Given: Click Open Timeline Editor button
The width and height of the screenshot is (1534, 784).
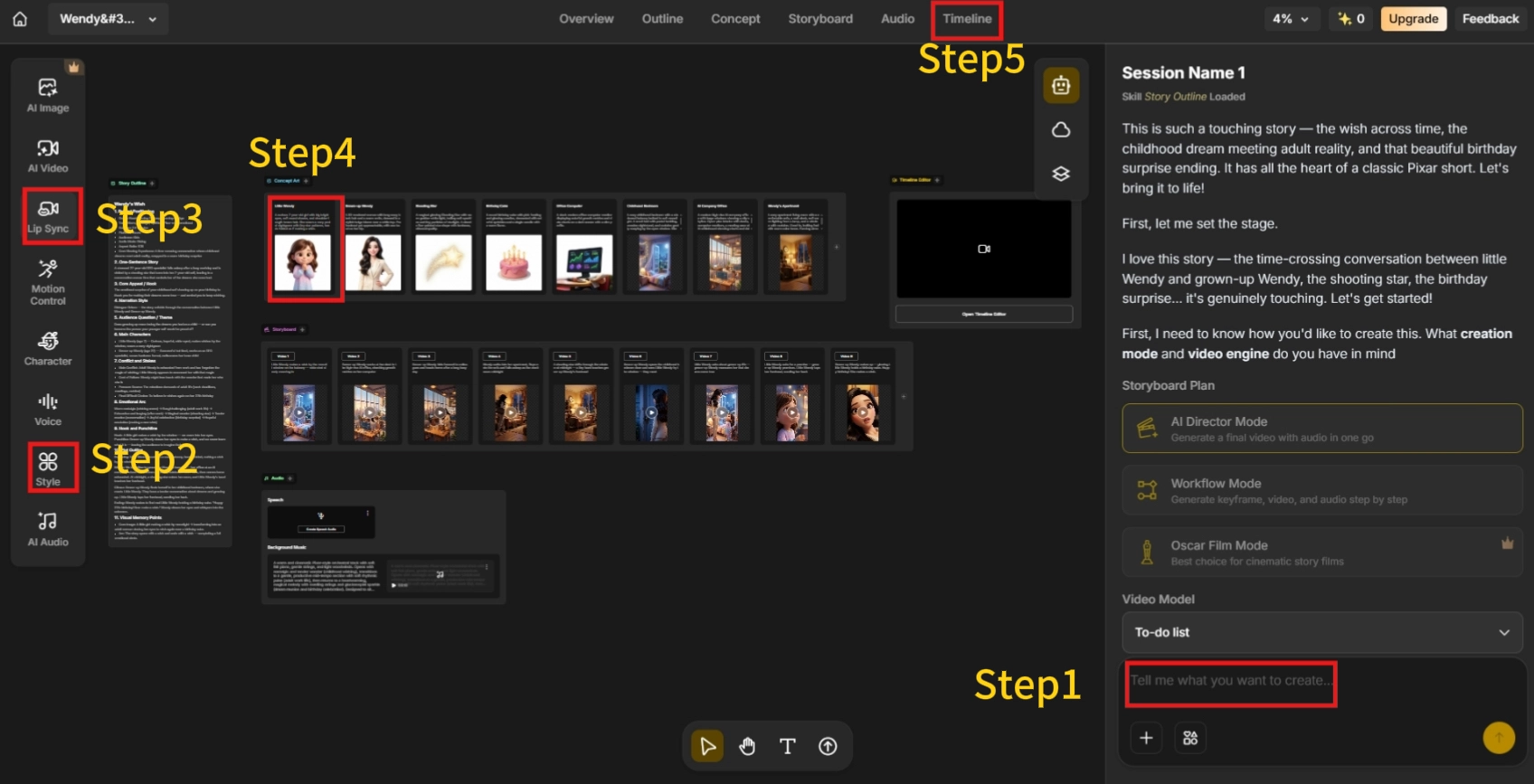Looking at the screenshot, I should coord(984,314).
